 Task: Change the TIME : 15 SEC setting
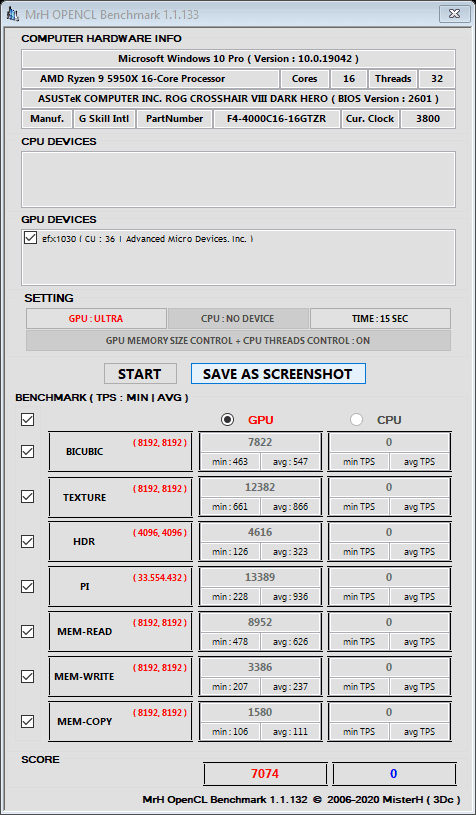(380, 319)
